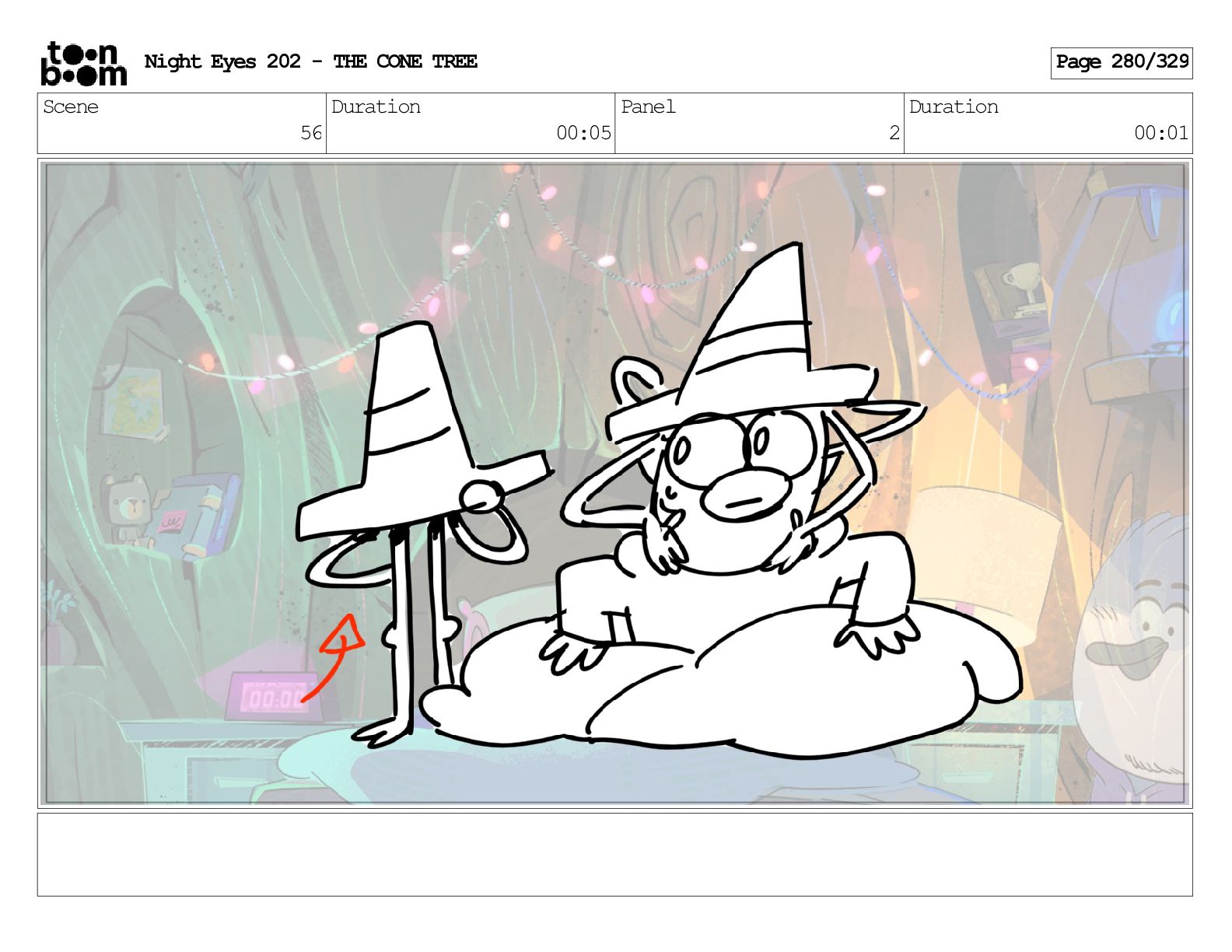Click the Toon Boom logo
Viewport: 1232px width, 952px height.
click(83, 63)
